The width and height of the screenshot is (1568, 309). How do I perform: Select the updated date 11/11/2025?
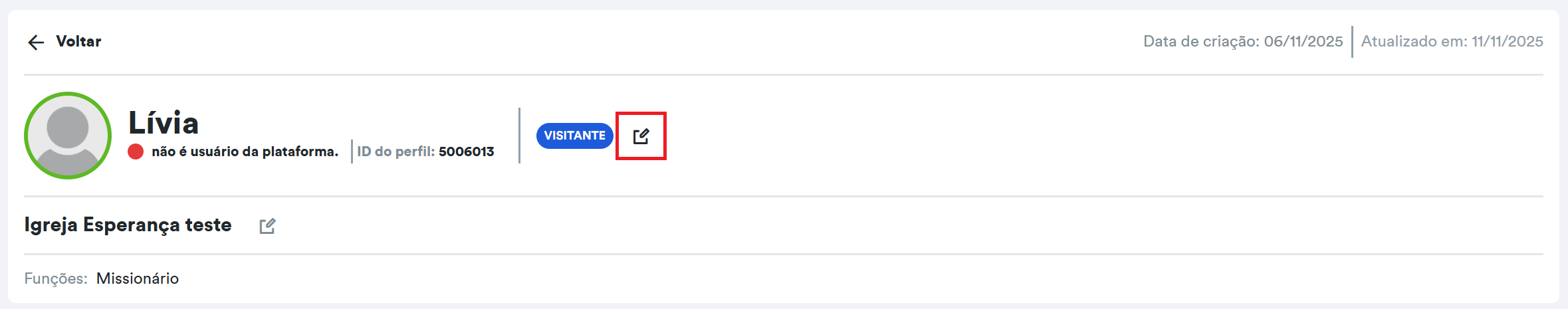(x=1507, y=41)
